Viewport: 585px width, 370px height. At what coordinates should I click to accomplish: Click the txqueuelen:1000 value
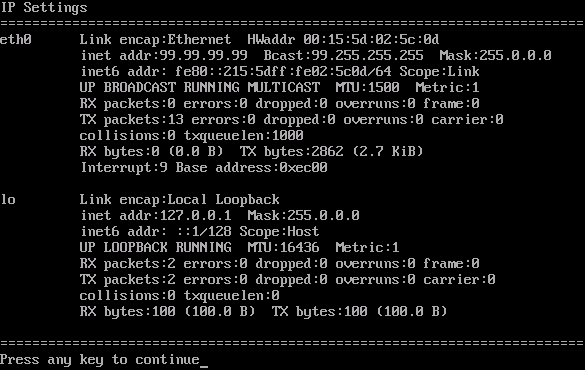click(x=244, y=135)
